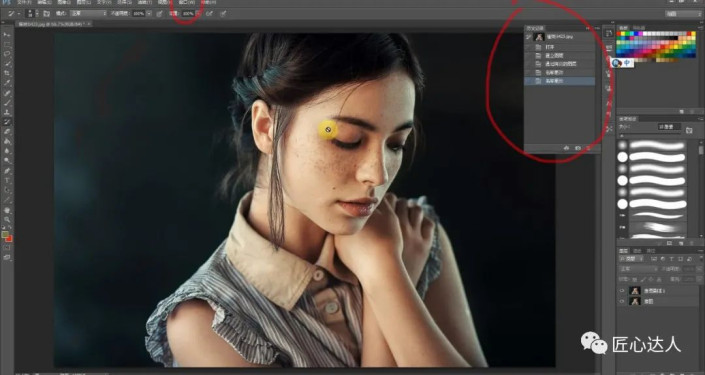Select the Hand tool
The width and height of the screenshot is (705, 375).
point(7,210)
